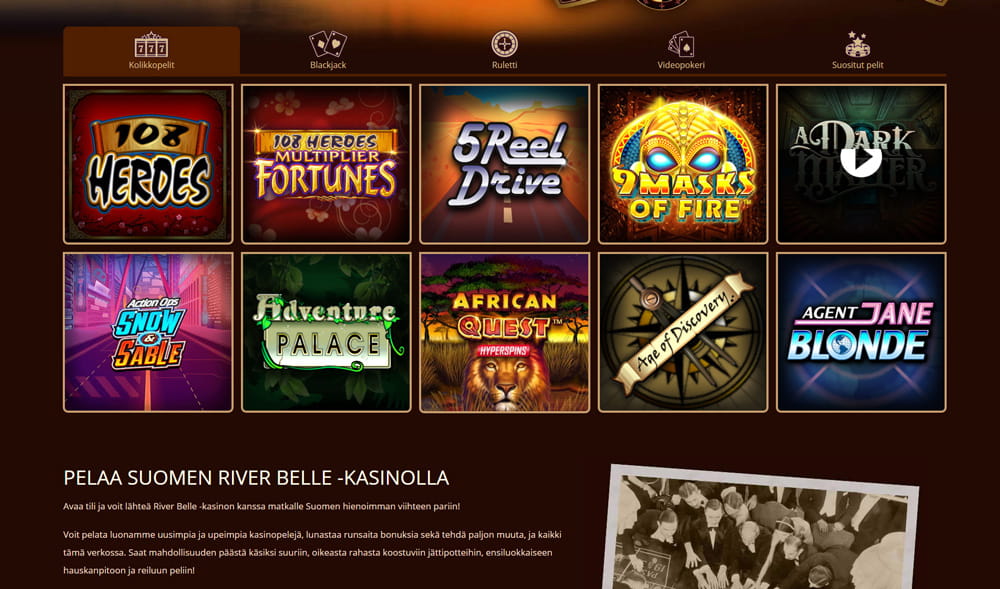This screenshot has width=1000, height=589.
Task: Open the Videopokeri cards icon
Action: pos(681,44)
